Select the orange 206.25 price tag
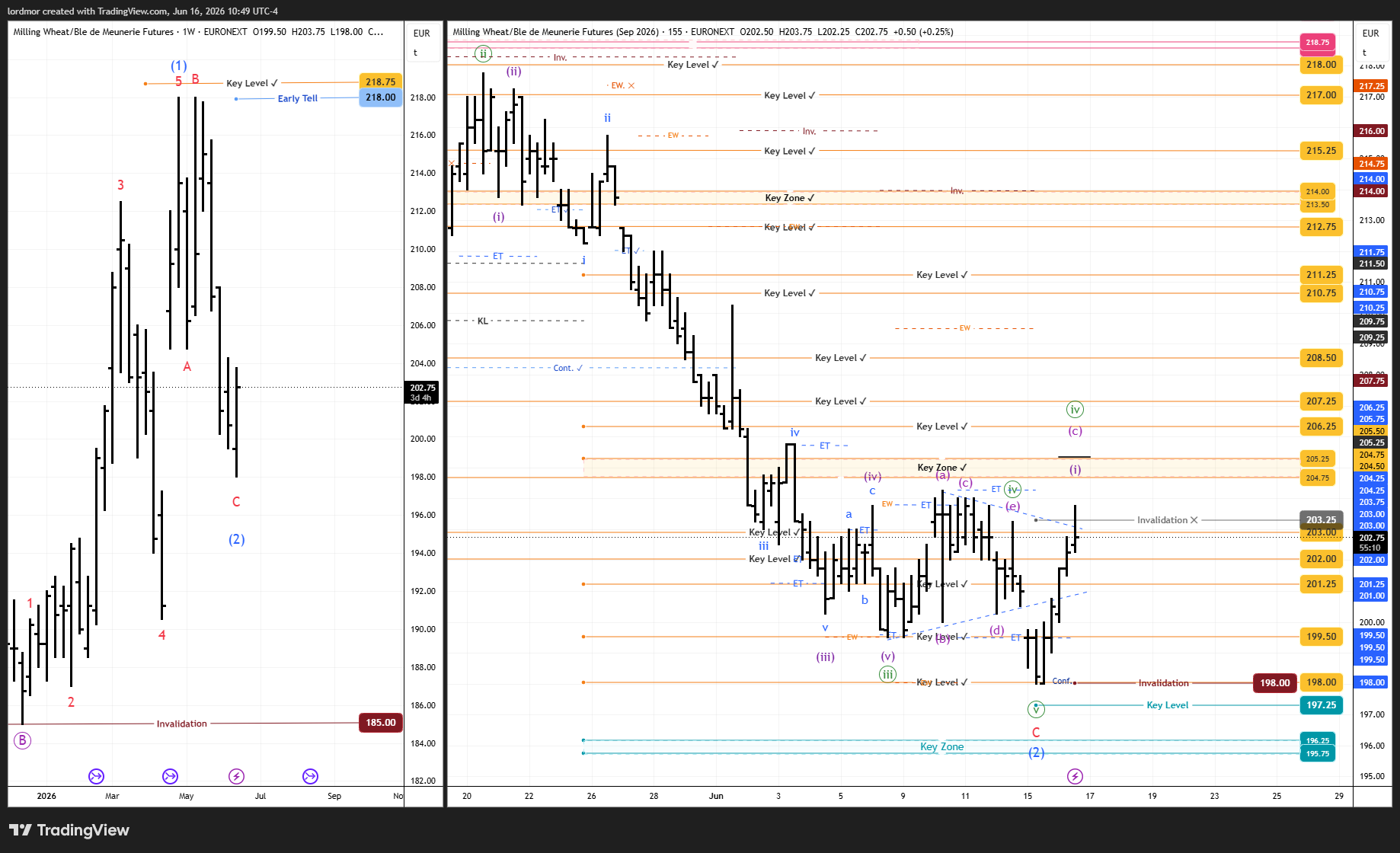 [1321, 426]
